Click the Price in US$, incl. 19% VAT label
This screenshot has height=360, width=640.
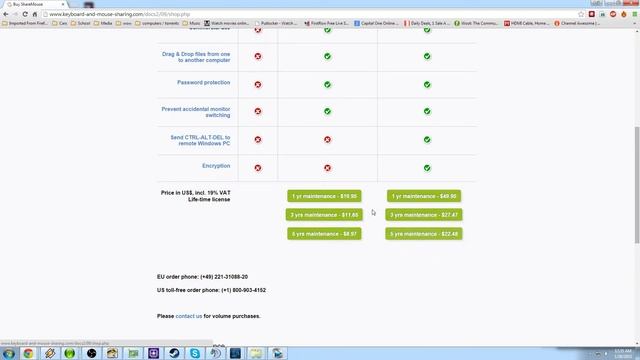[x=196, y=193]
